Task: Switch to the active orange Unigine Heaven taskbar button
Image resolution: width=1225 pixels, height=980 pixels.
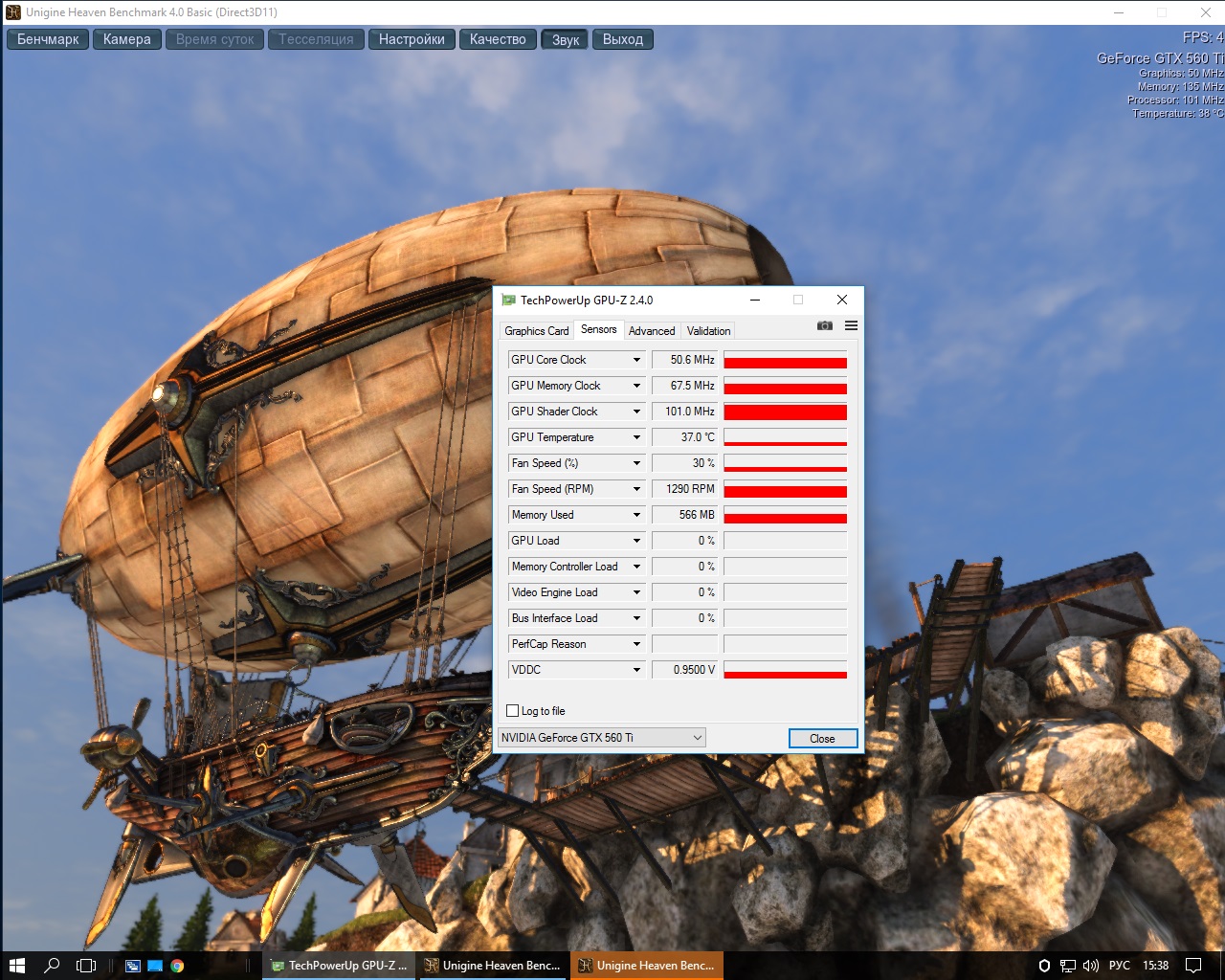Action: pos(647,966)
